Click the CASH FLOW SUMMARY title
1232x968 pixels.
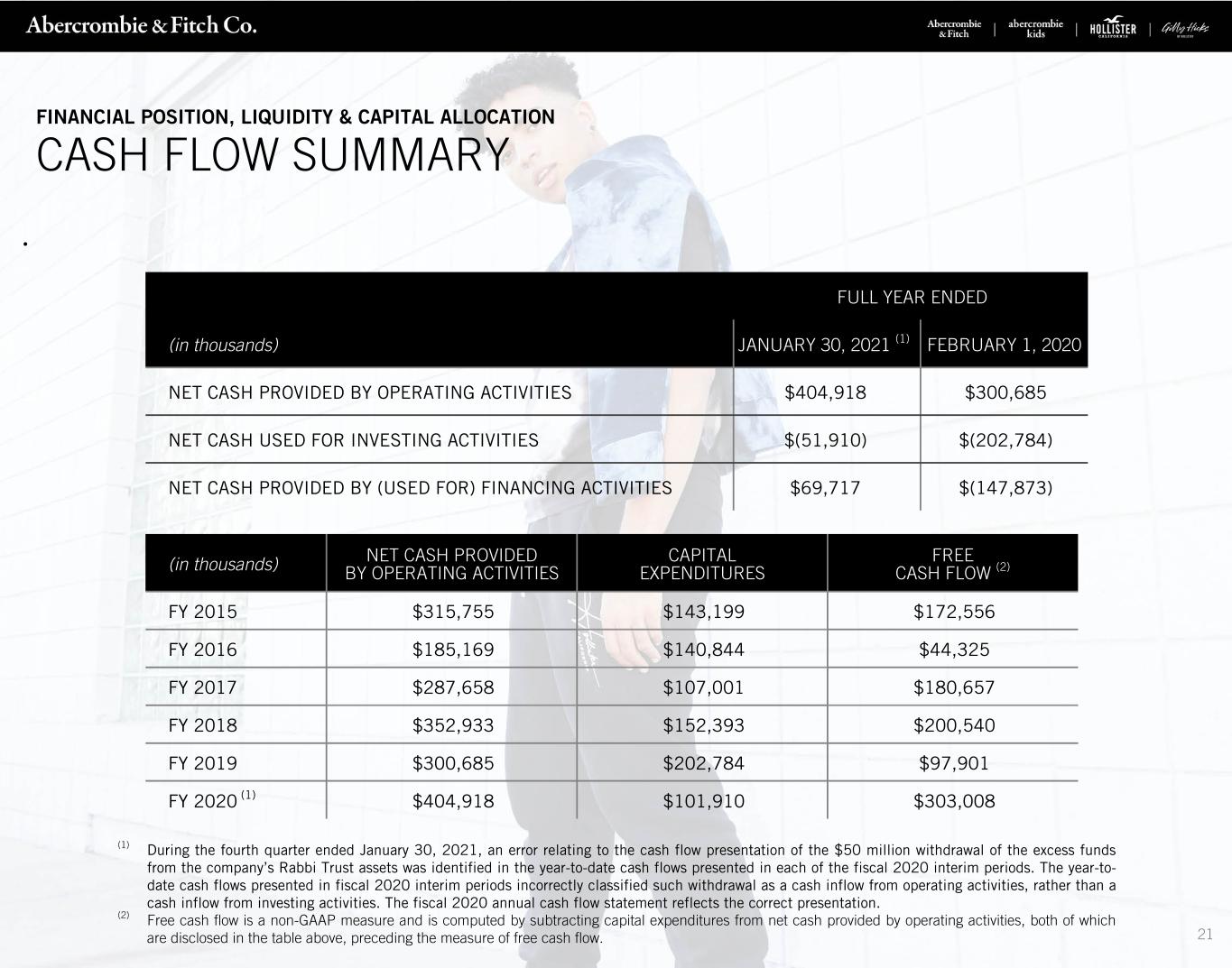pyautogui.click(x=273, y=155)
